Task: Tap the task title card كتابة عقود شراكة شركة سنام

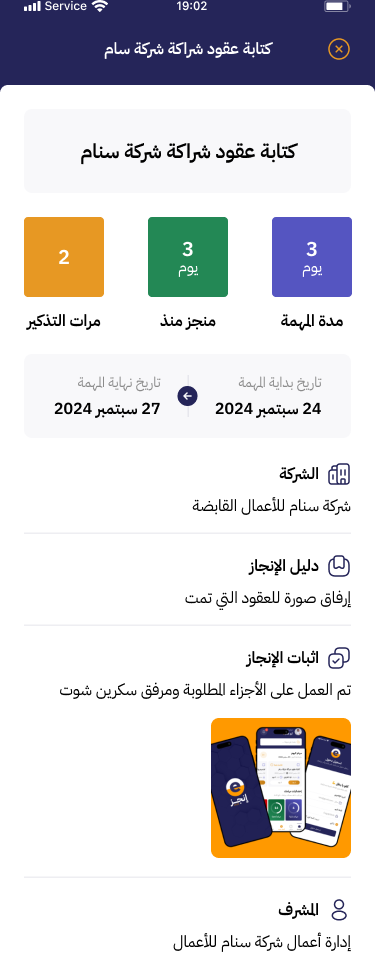Action: click(x=188, y=151)
